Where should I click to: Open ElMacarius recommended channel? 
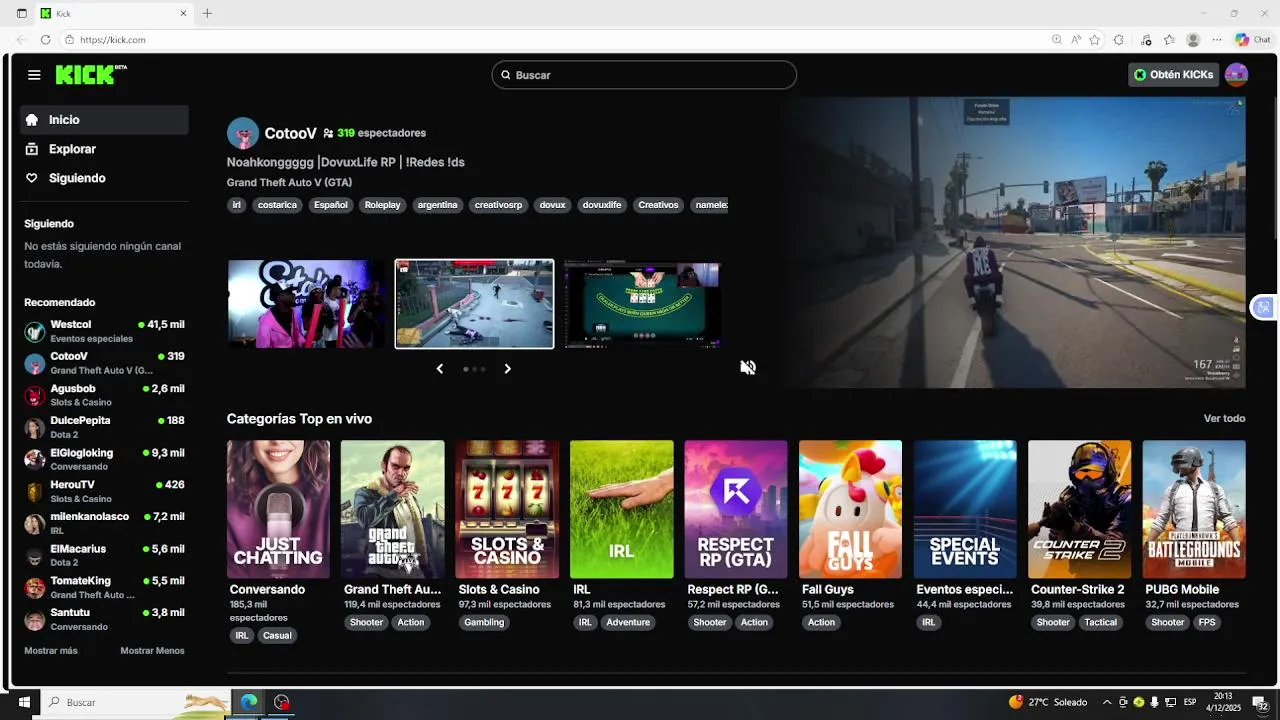pos(104,555)
